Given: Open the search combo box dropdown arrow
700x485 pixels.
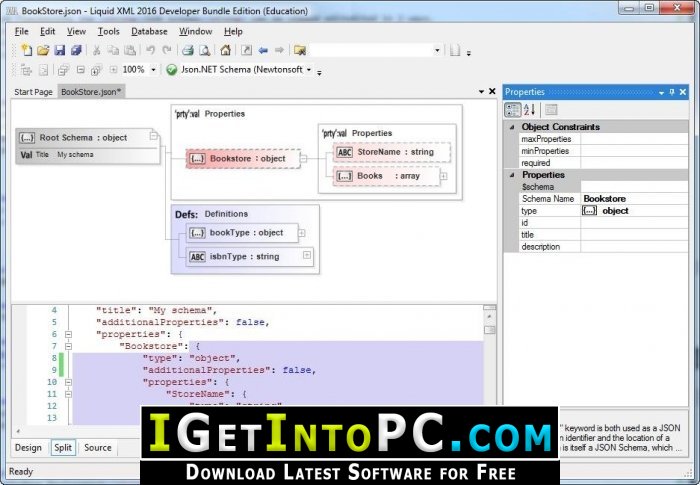Looking at the screenshot, I should (x=437, y=50).
